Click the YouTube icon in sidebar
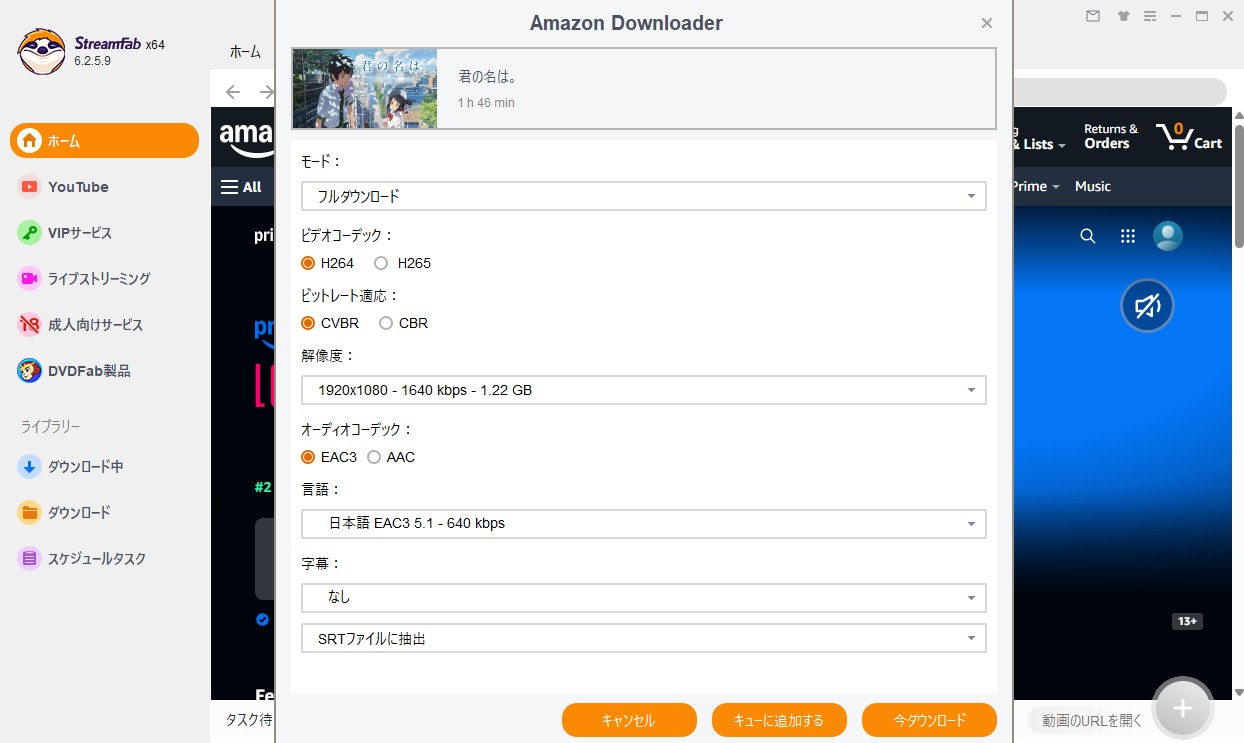 click(x=30, y=187)
